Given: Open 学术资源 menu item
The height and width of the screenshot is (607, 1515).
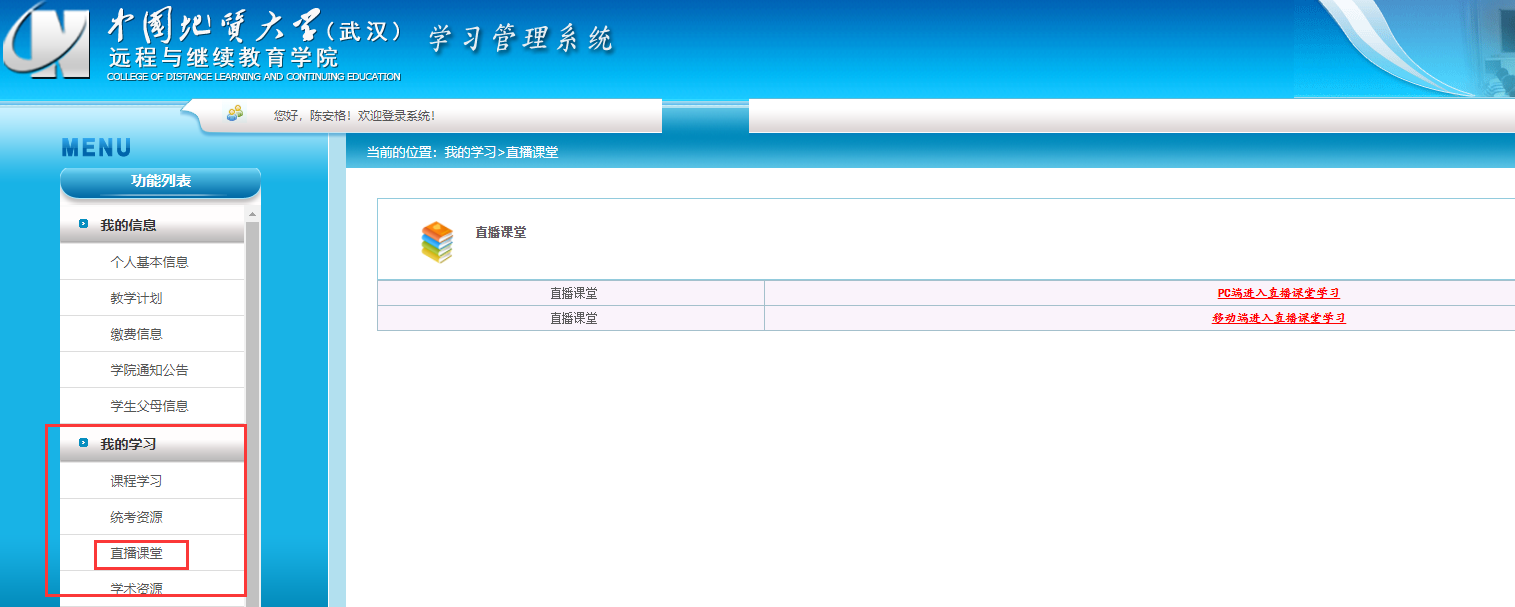Looking at the screenshot, I should [136, 588].
